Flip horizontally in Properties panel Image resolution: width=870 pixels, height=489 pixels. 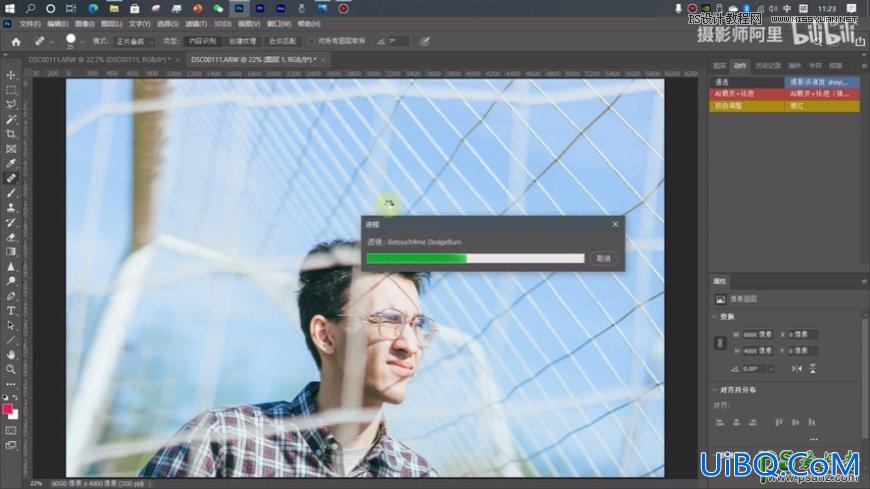coord(797,369)
